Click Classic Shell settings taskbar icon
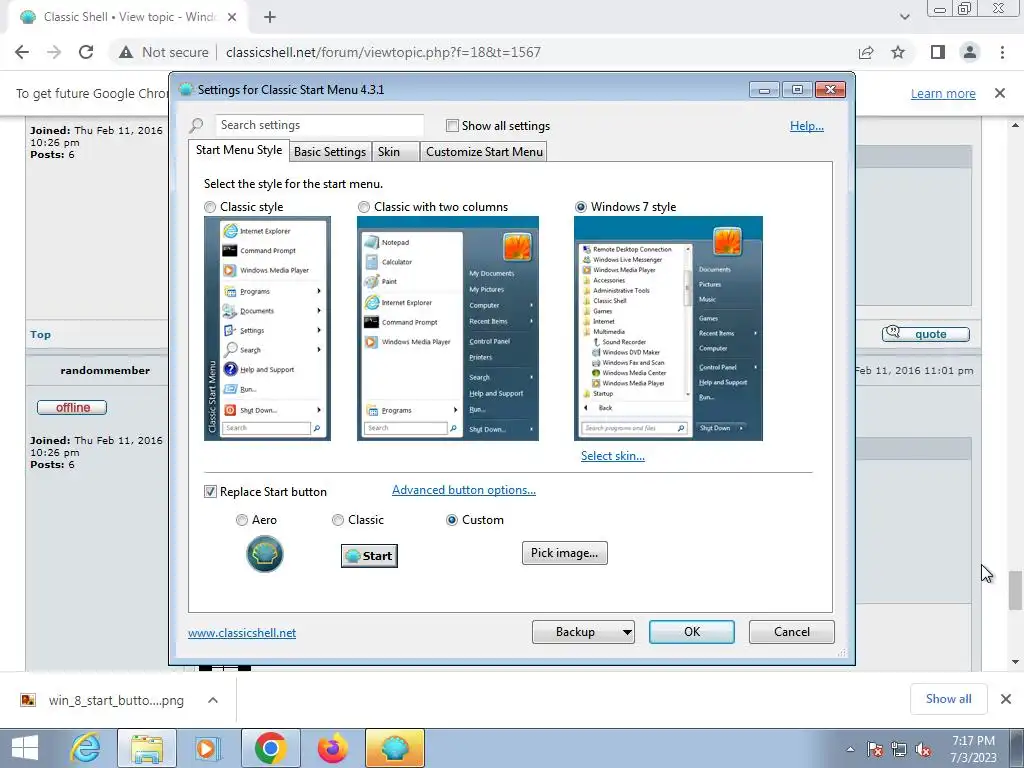1024x768 pixels. pyautogui.click(x=394, y=748)
